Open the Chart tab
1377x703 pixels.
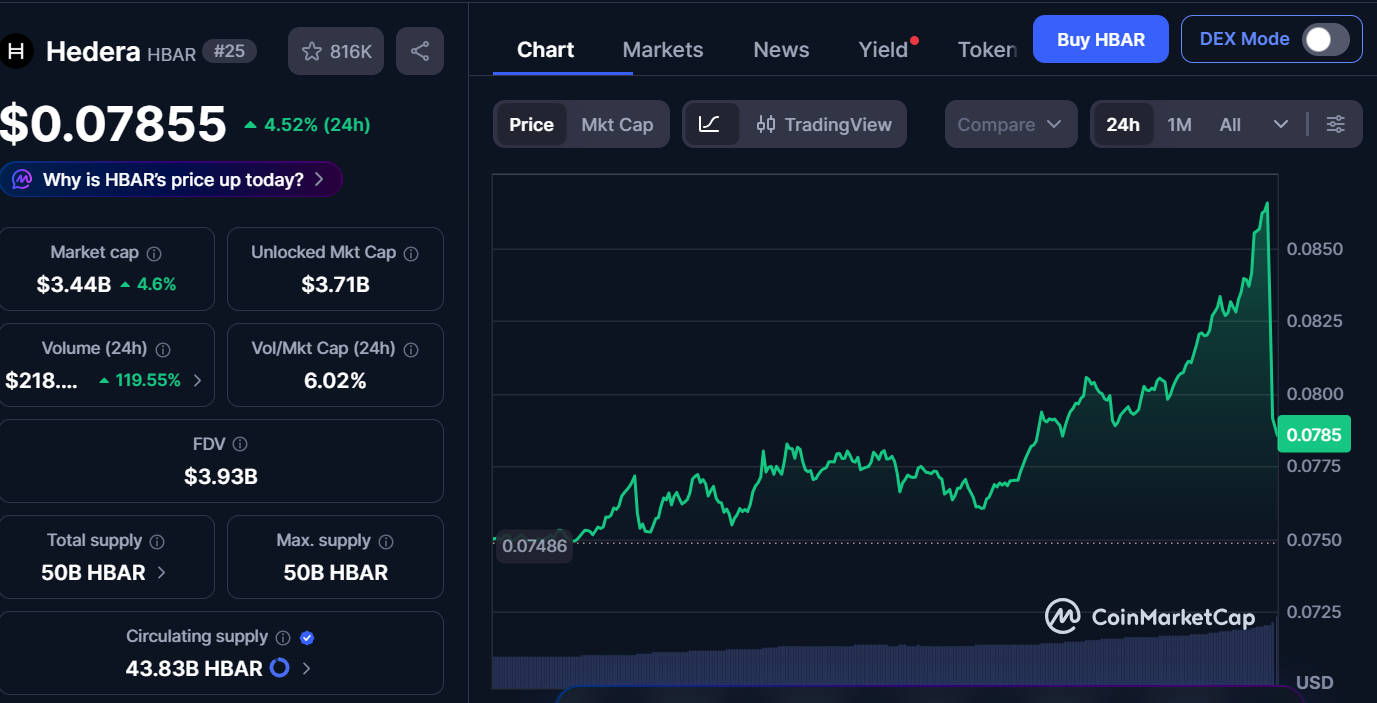pyautogui.click(x=546, y=49)
